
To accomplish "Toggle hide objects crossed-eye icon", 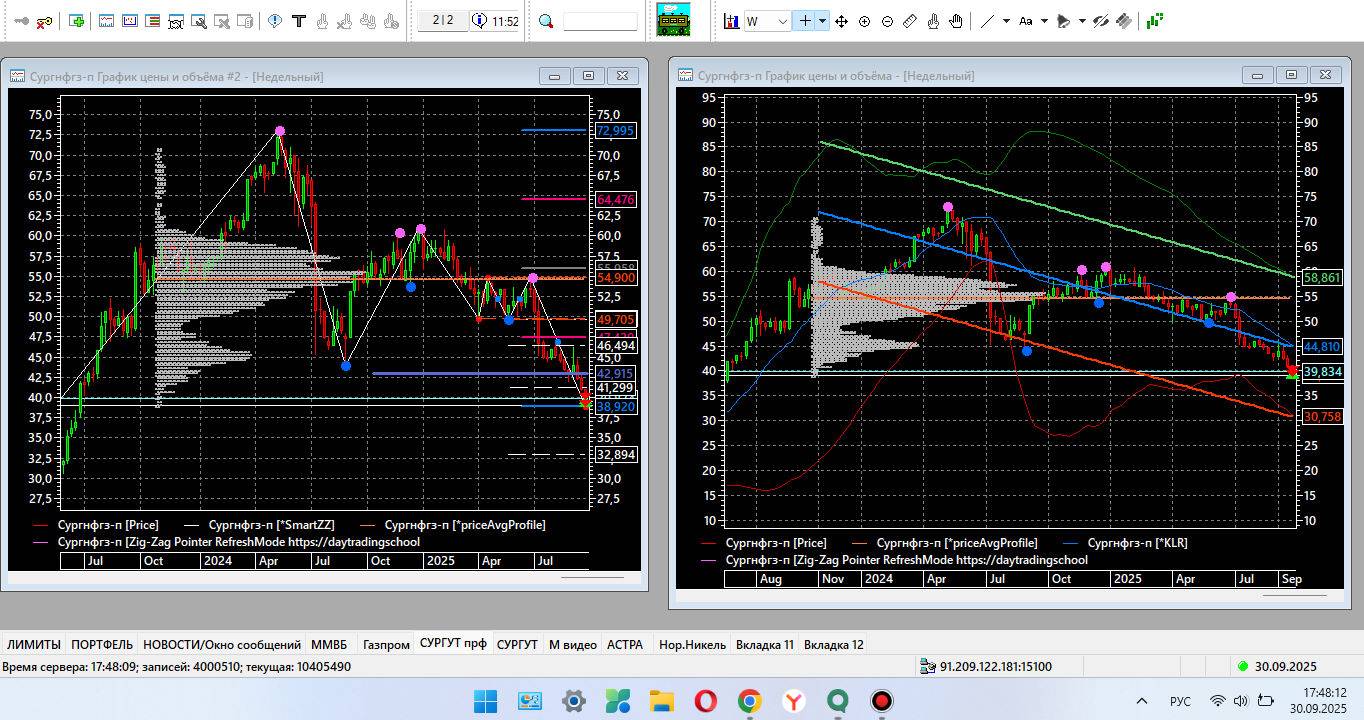I will pos(1101,21).
